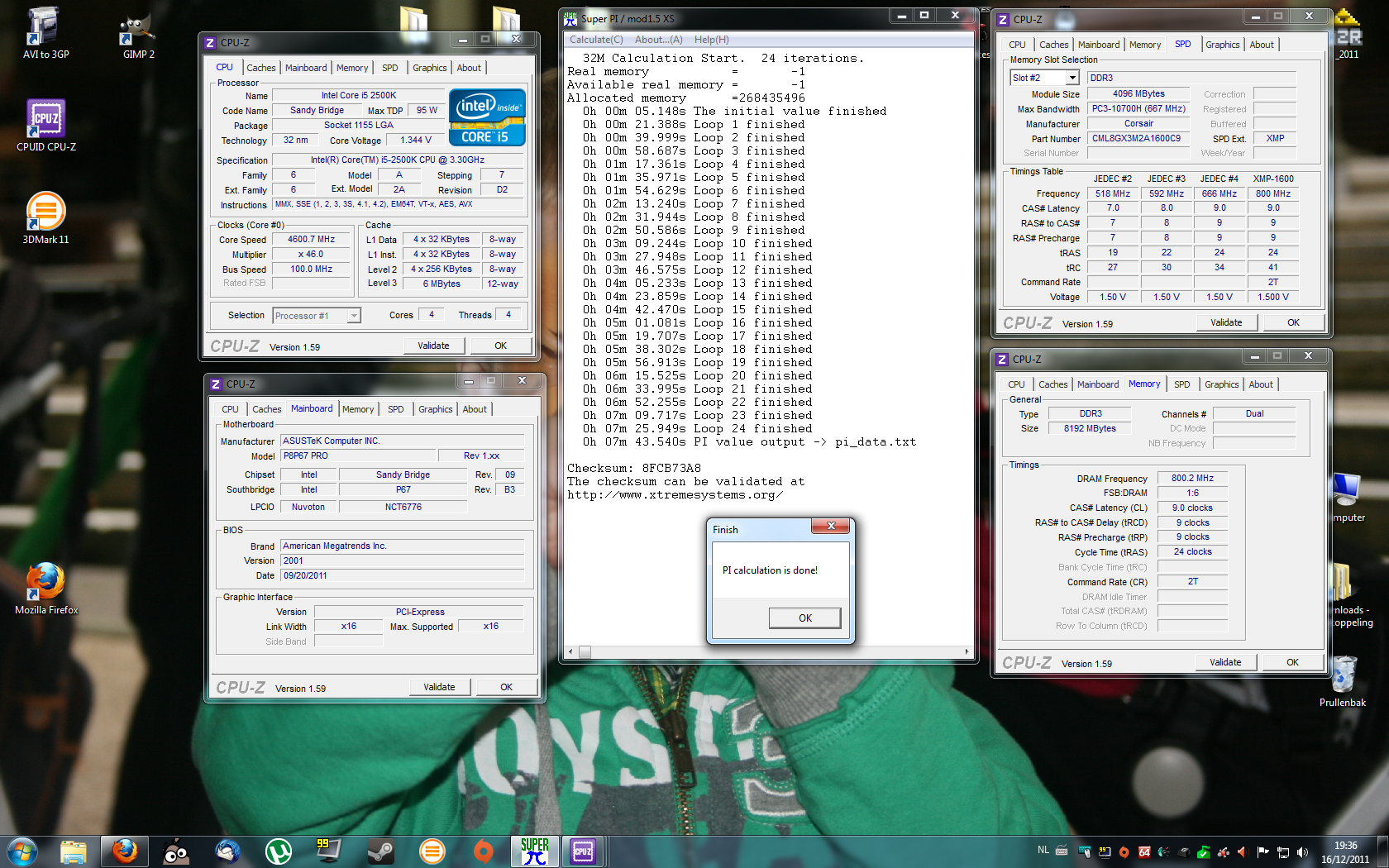Image resolution: width=1389 pixels, height=868 pixels.
Task: Open Calculate(C) menu in Super PI
Action: pyautogui.click(x=596, y=40)
